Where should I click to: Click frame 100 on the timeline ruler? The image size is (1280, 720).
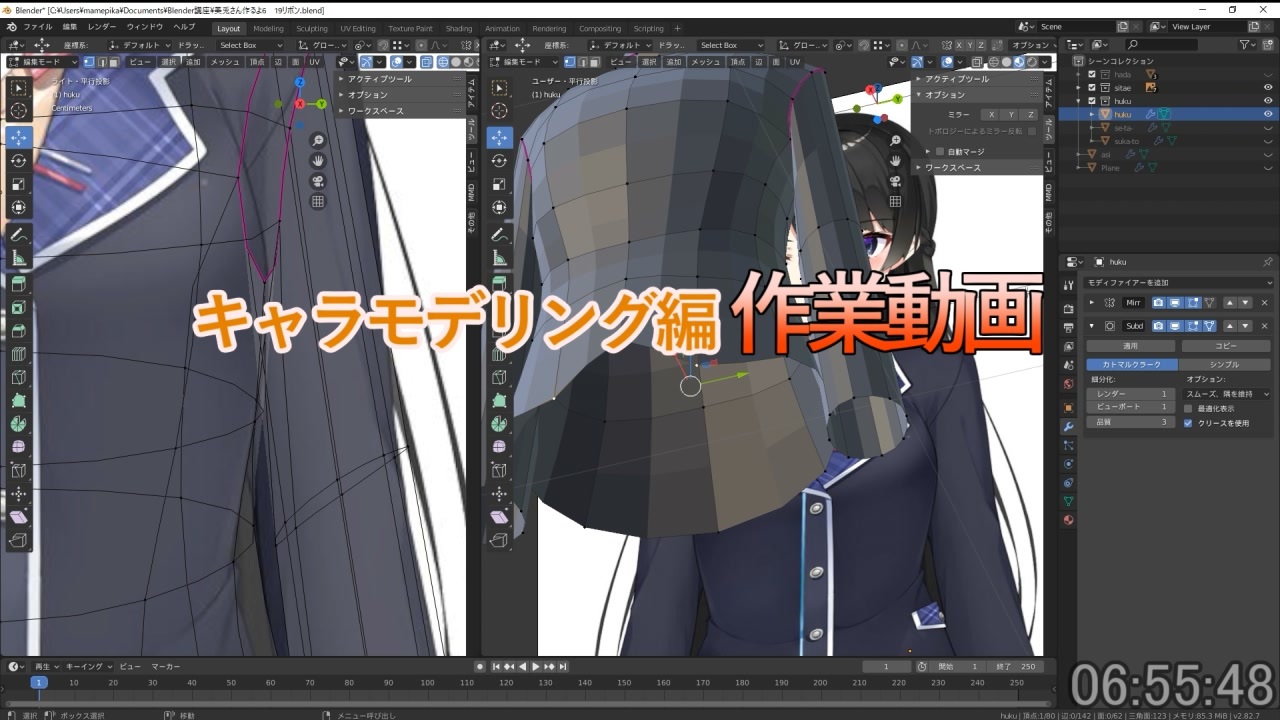click(428, 683)
